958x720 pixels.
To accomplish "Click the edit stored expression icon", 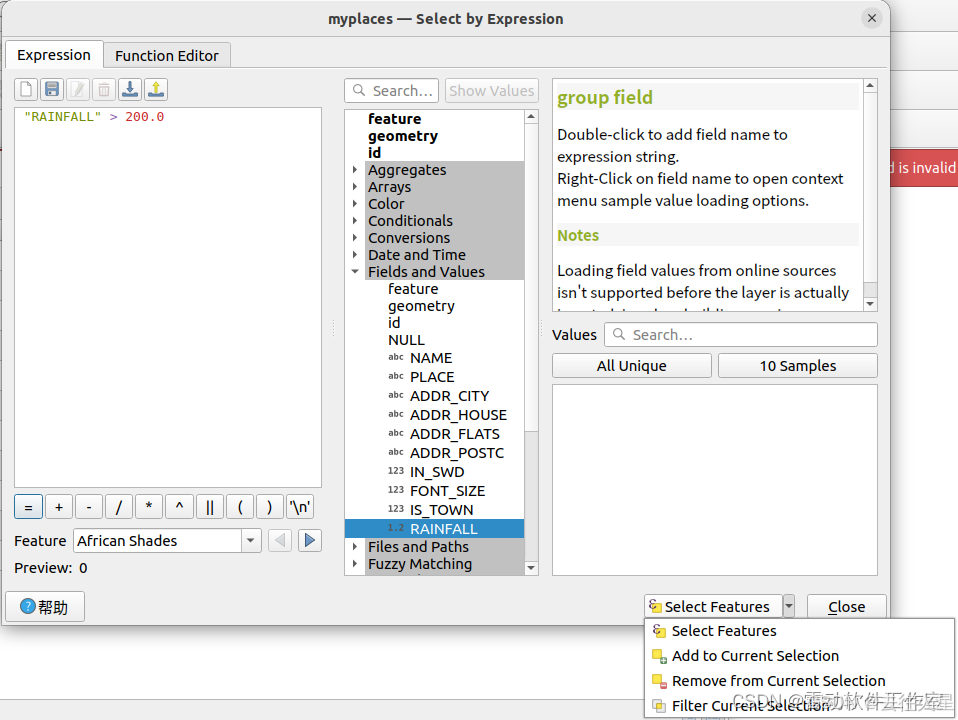I will click(78, 90).
